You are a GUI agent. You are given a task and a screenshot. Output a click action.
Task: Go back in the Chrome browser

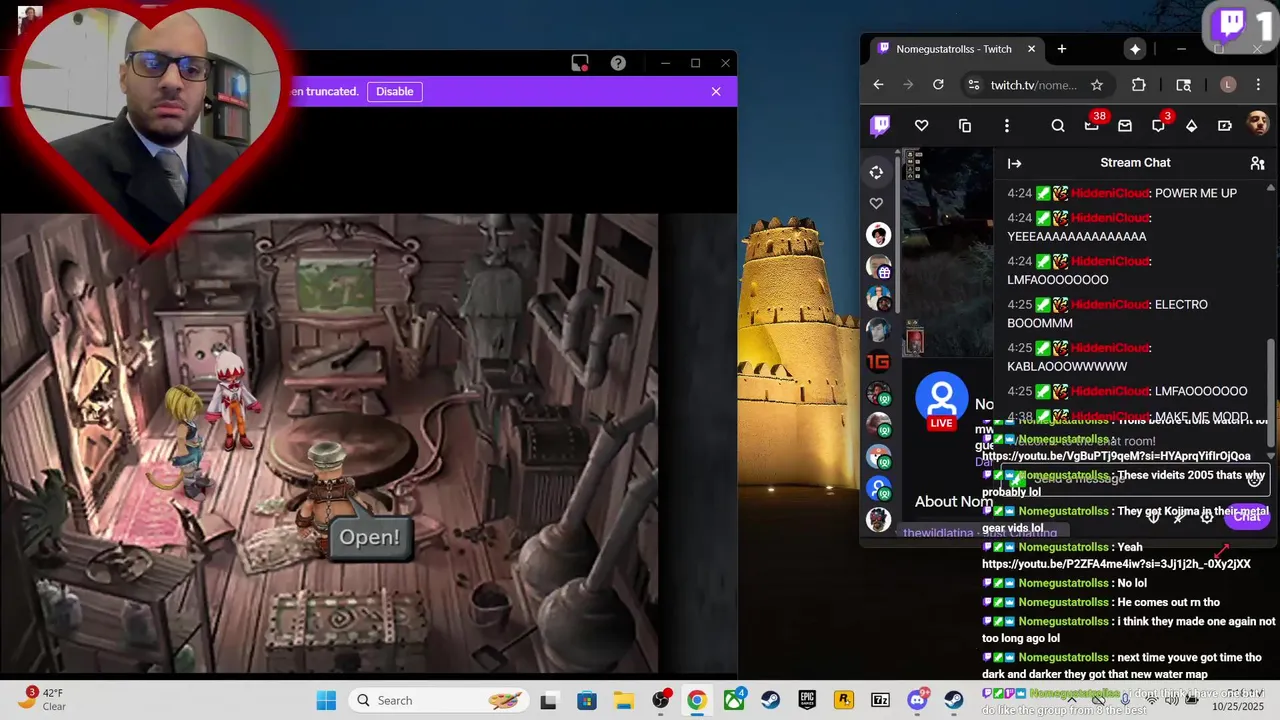(x=878, y=85)
